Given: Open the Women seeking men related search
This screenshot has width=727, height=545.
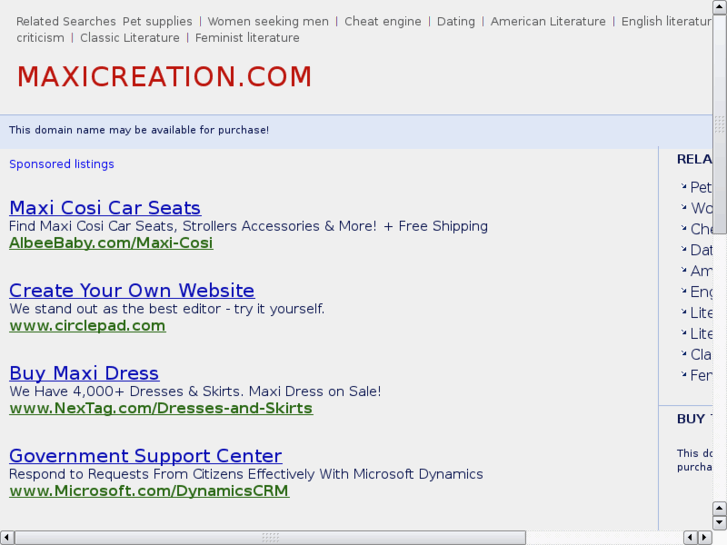Looking at the screenshot, I should coord(268,22).
